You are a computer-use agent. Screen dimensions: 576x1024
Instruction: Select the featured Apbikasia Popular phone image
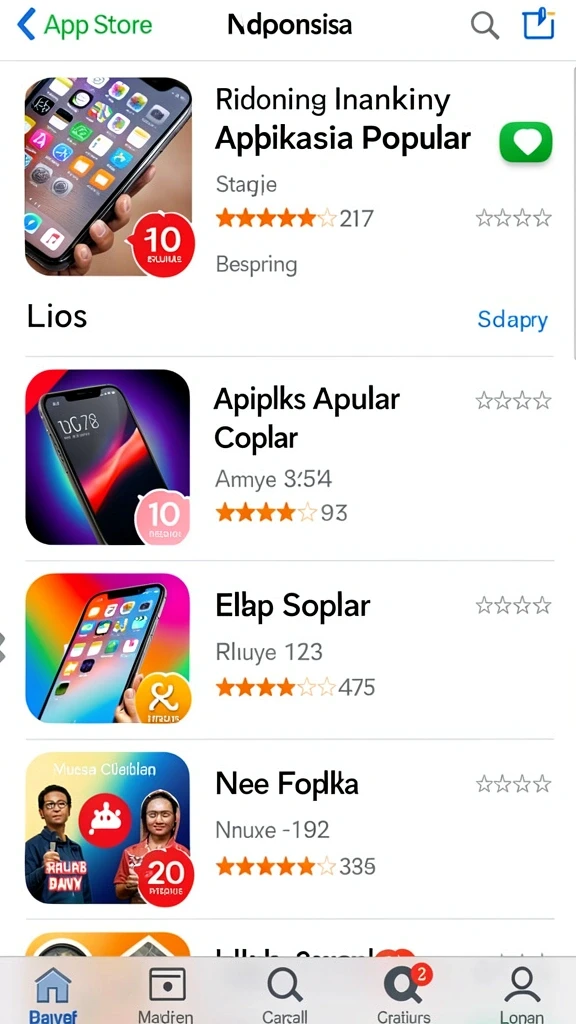(109, 176)
